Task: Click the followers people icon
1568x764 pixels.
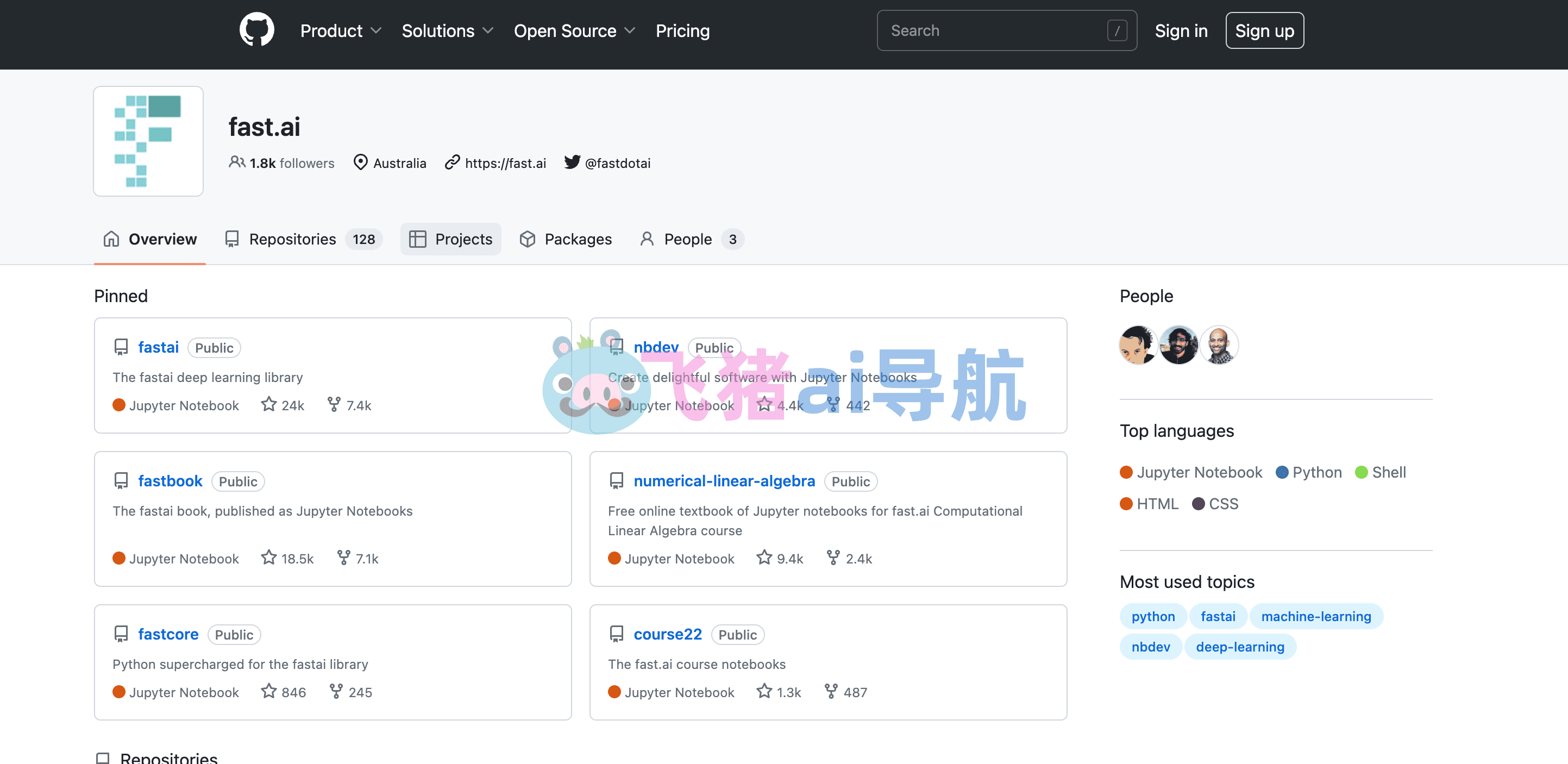Action: point(236,162)
